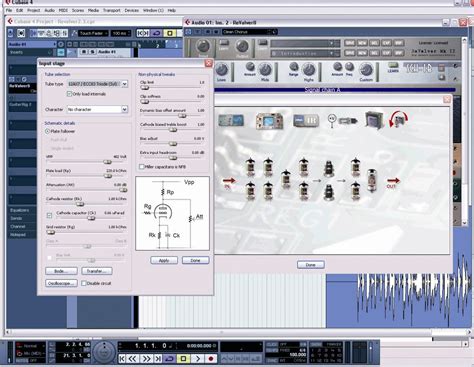This screenshot has width=474, height=367.
Task: Click the red circular arrows reset icon
Action: coord(399,119)
